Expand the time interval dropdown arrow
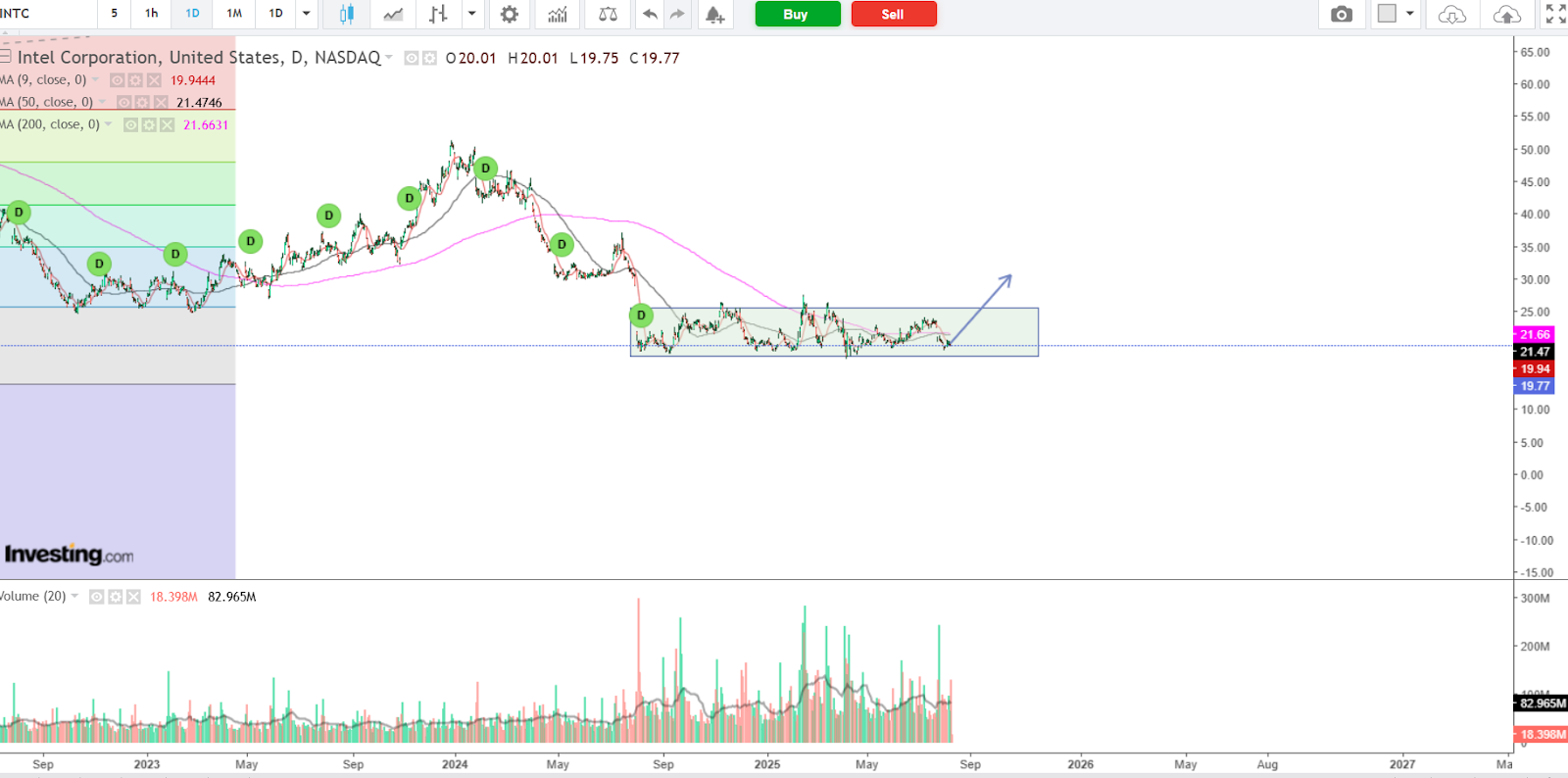The image size is (1568, 778). (x=307, y=14)
